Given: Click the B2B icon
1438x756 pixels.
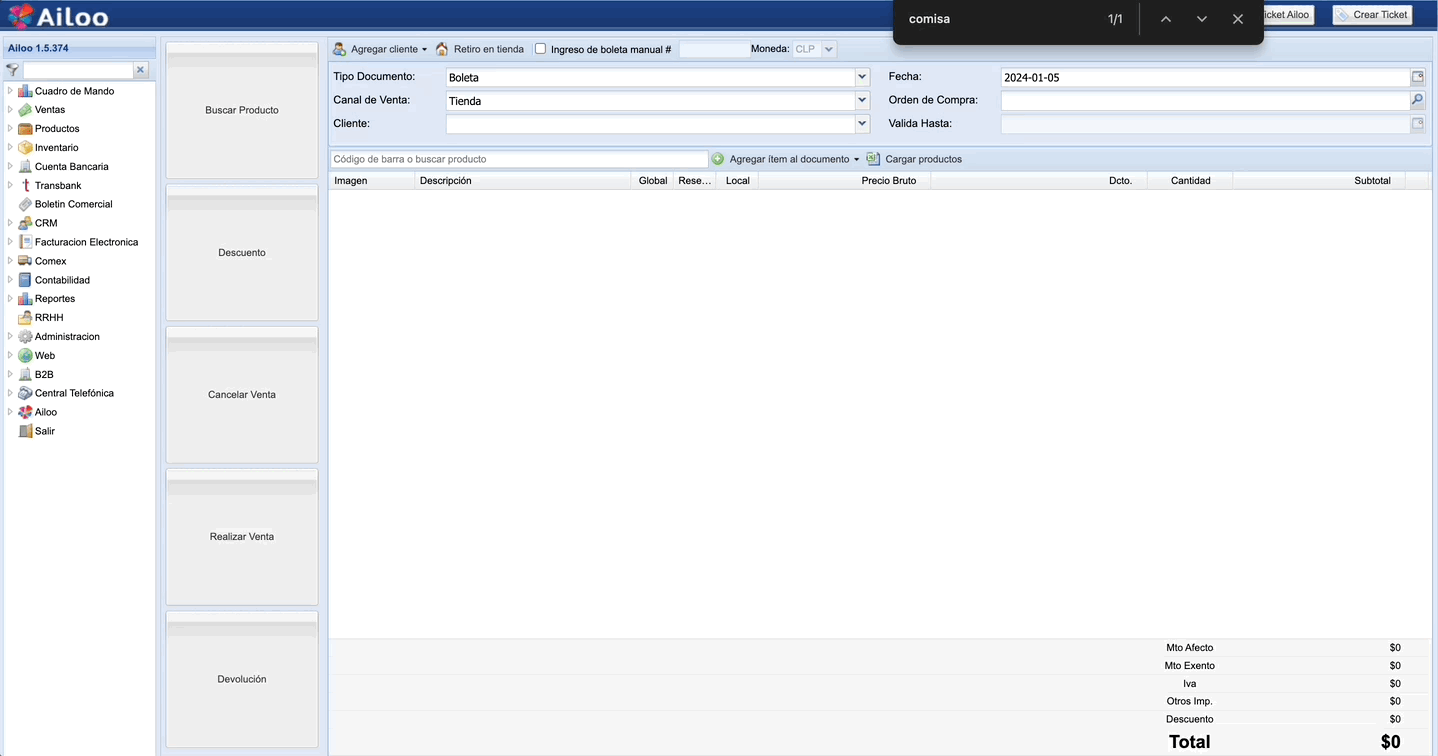Looking at the screenshot, I should (25, 375).
